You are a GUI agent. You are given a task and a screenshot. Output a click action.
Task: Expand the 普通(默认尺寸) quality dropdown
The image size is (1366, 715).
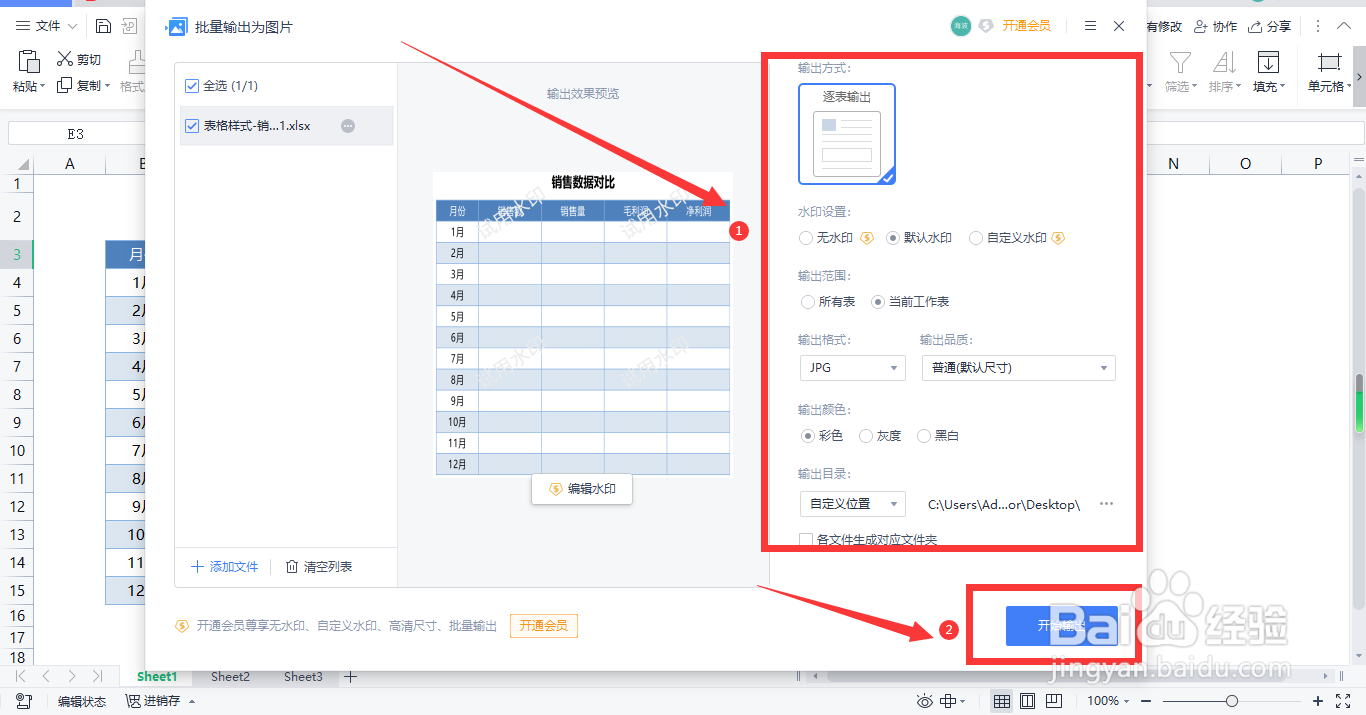[x=1018, y=368]
